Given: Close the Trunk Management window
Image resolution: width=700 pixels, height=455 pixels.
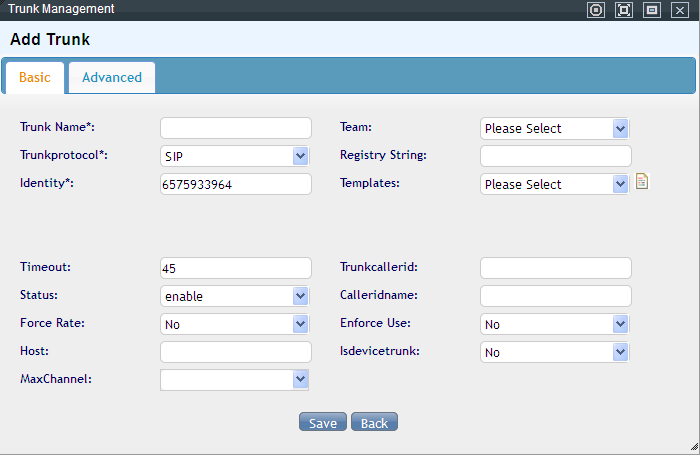Looking at the screenshot, I should click(680, 10).
